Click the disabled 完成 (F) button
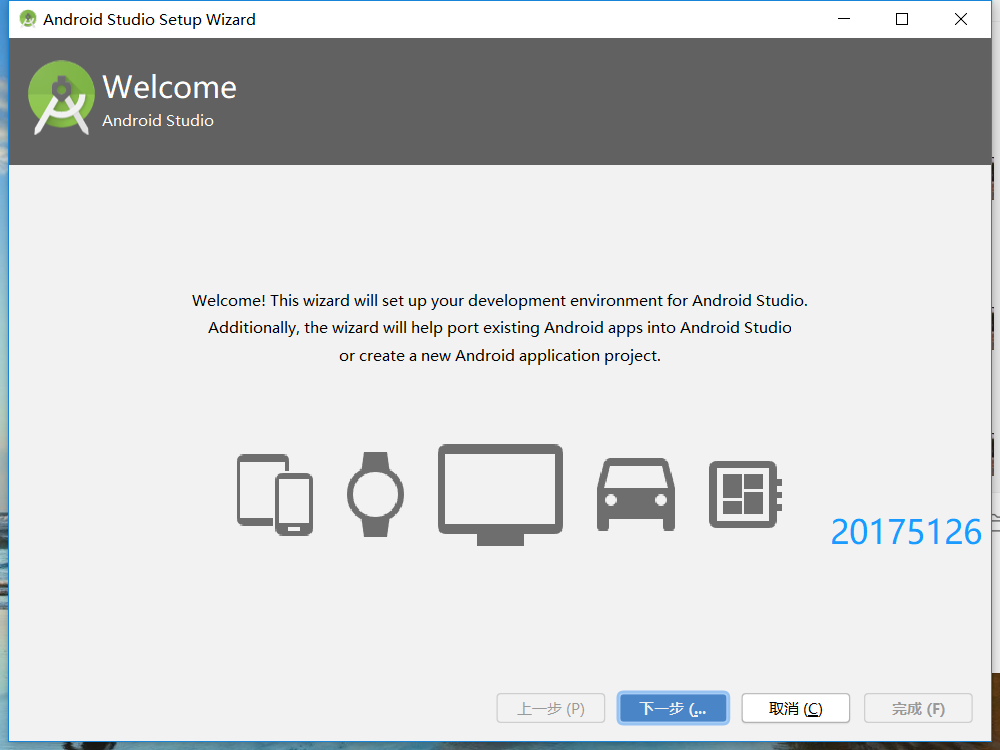 [918, 708]
